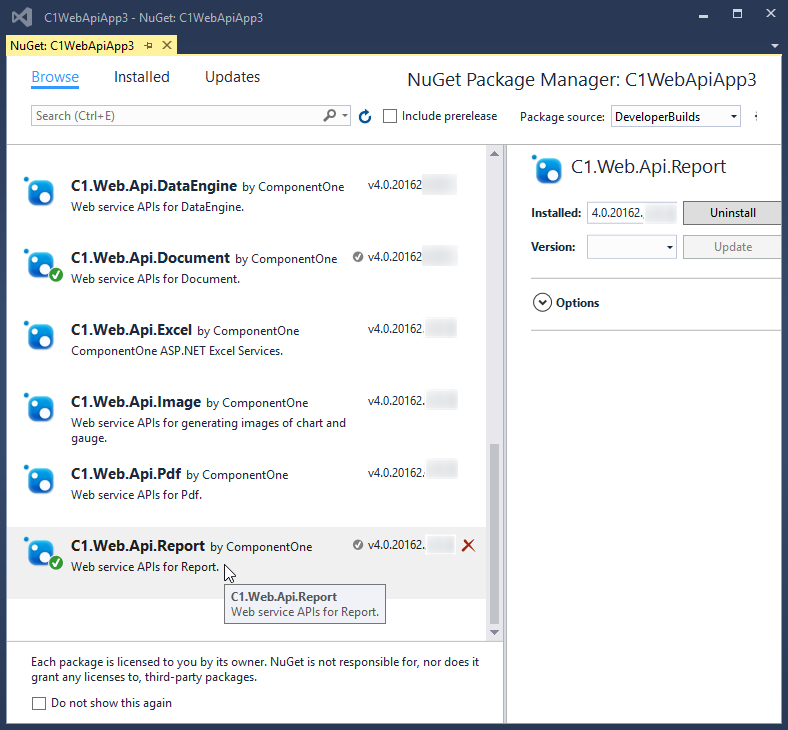The width and height of the screenshot is (788, 730).
Task: Click the red X uninstall icon for C1.Web.Api.Report
Action: 468,545
